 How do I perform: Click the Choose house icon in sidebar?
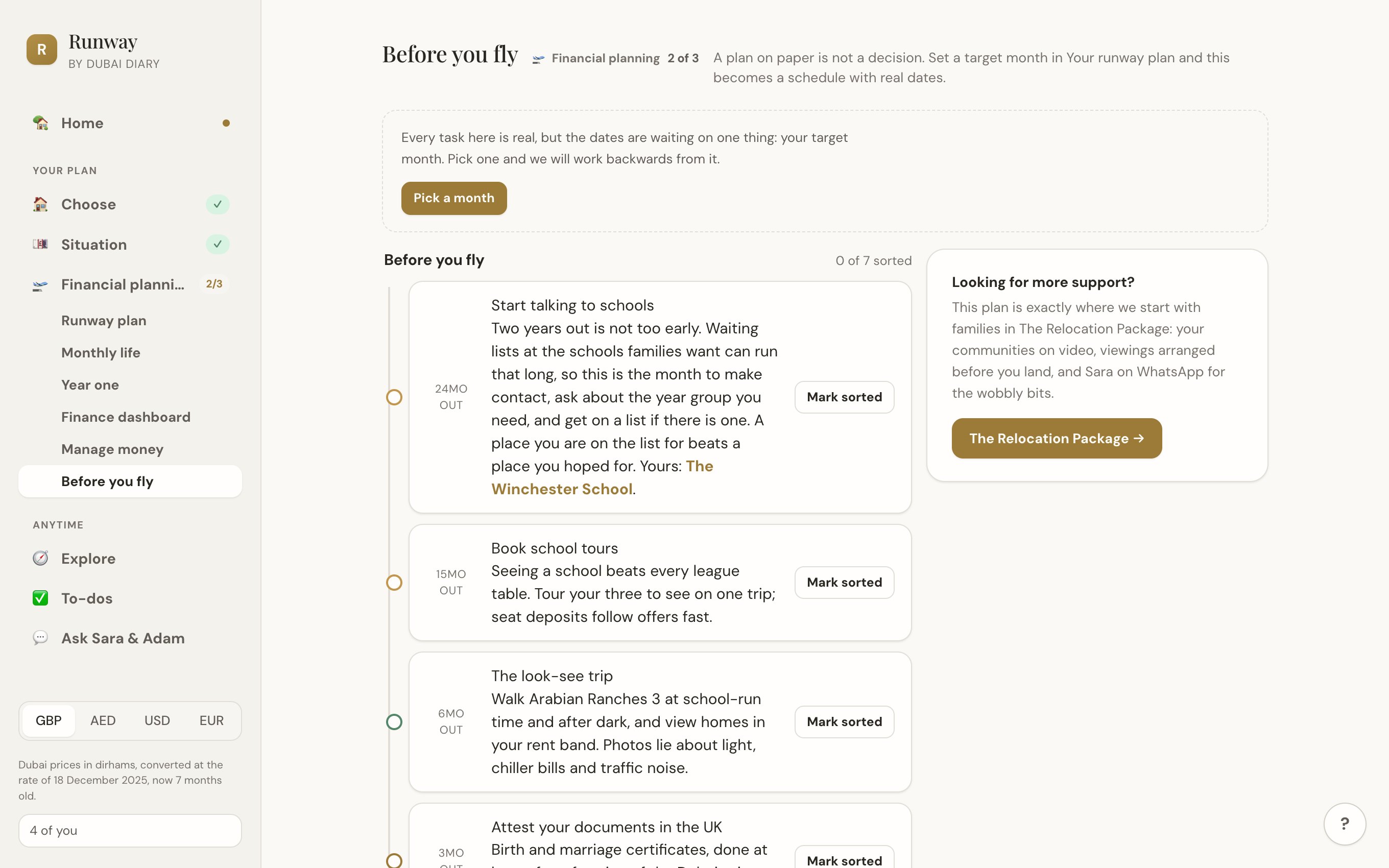[x=40, y=204]
